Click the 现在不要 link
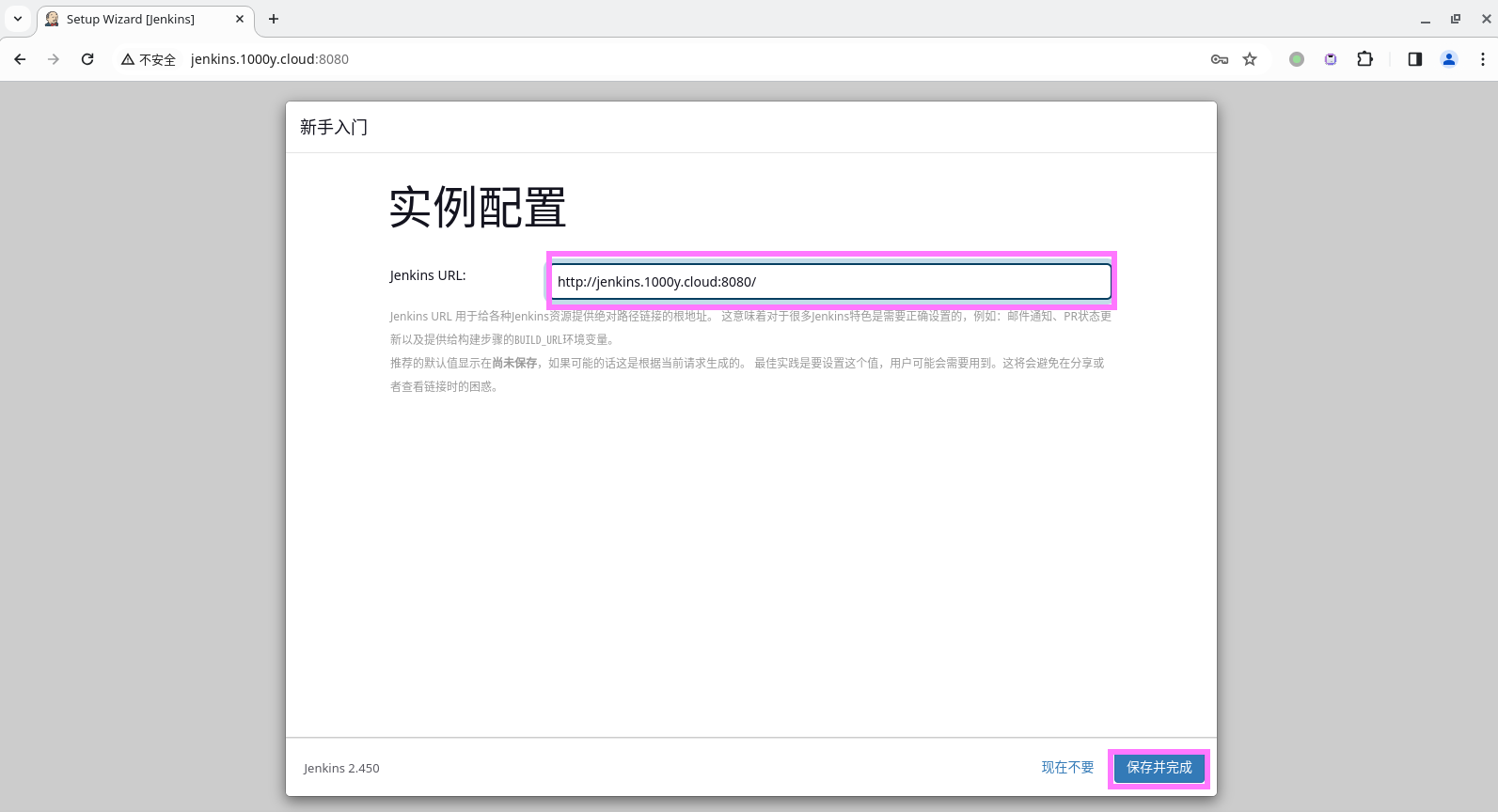 [x=1067, y=768]
